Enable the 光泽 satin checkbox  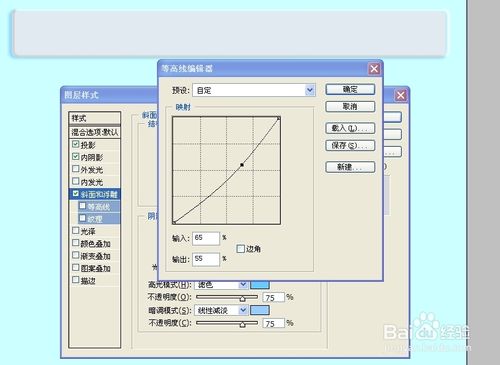coord(76,231)
